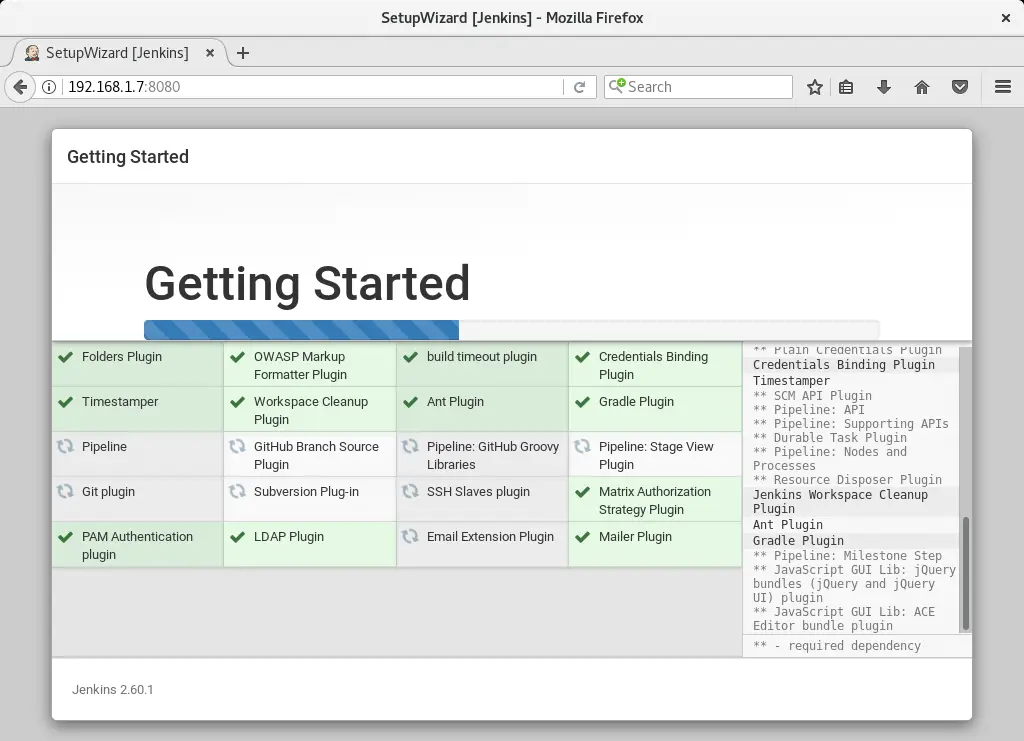The height and width of the screenshot is (741, 1024).
Task: Click the 'Folders Plugin' cell text
Action: [x=121, y=356]
